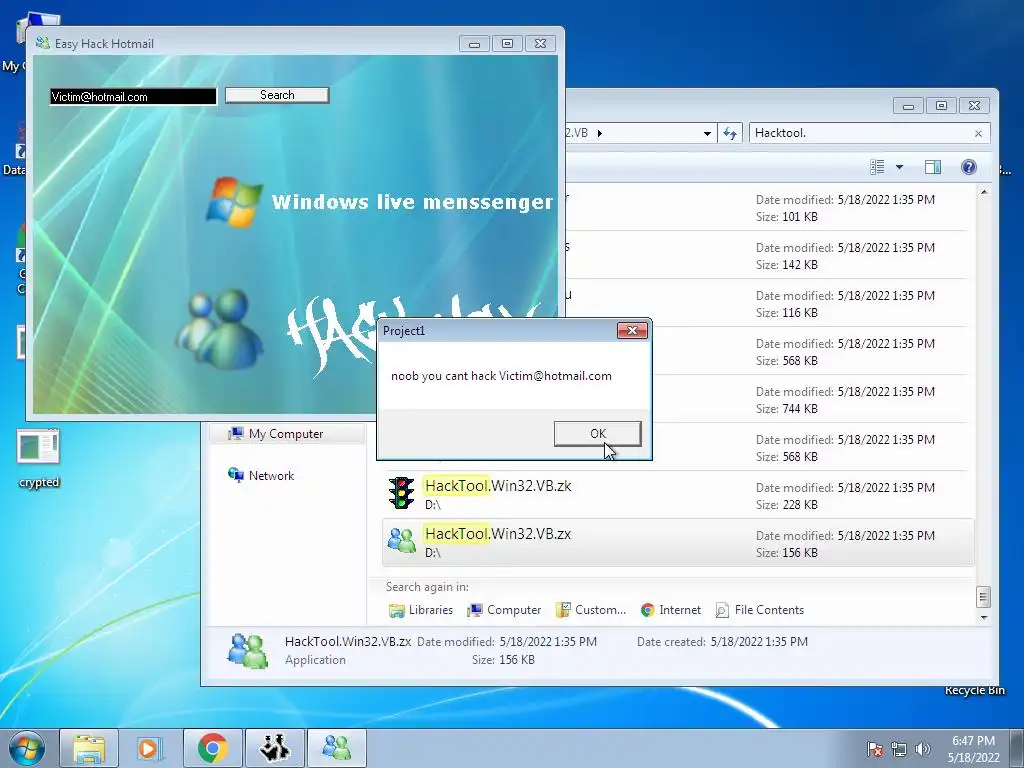The image size is (1024, 768).
Task: Open Explorer help button
Action: pyautogui.click(x=968, y=167)
